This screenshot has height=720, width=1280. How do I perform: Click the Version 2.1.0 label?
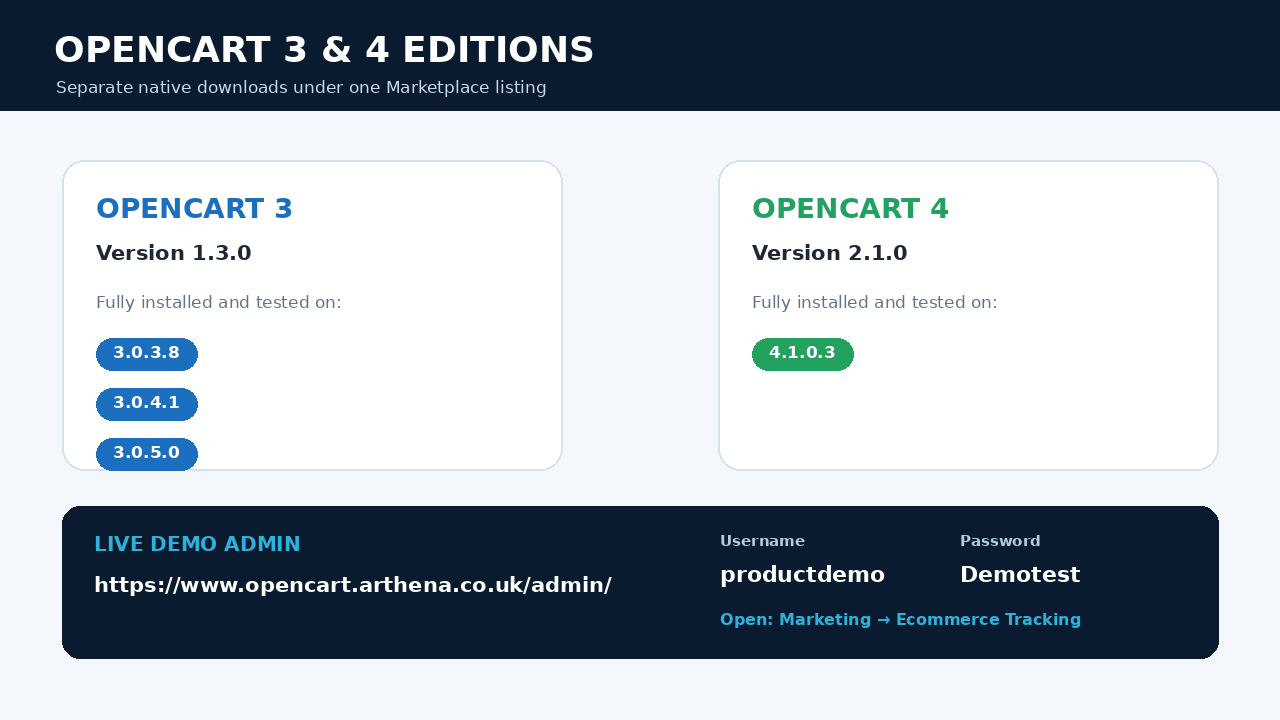pos(829,254)
